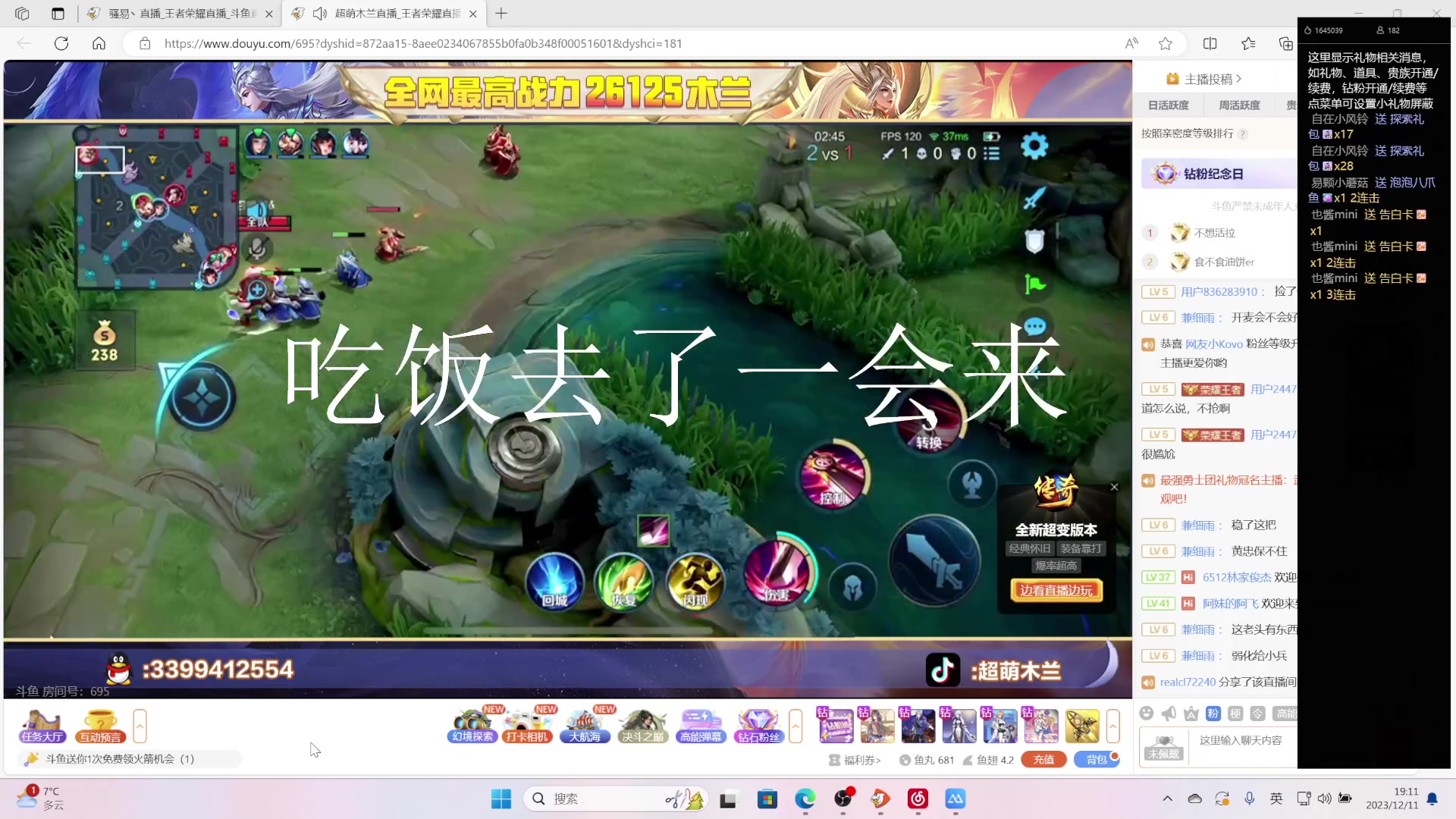Tap the main sword attack button

coord(934,563)
